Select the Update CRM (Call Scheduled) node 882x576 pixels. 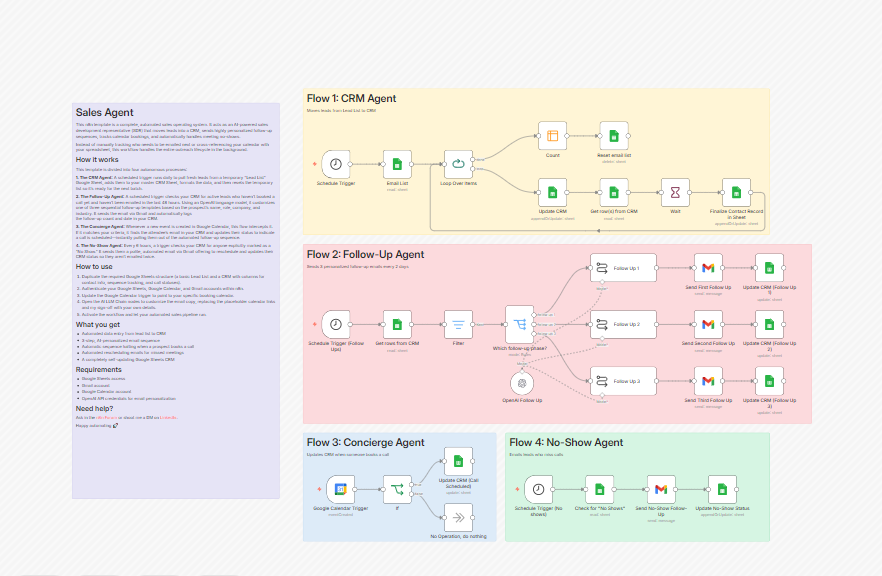point(458,461)
